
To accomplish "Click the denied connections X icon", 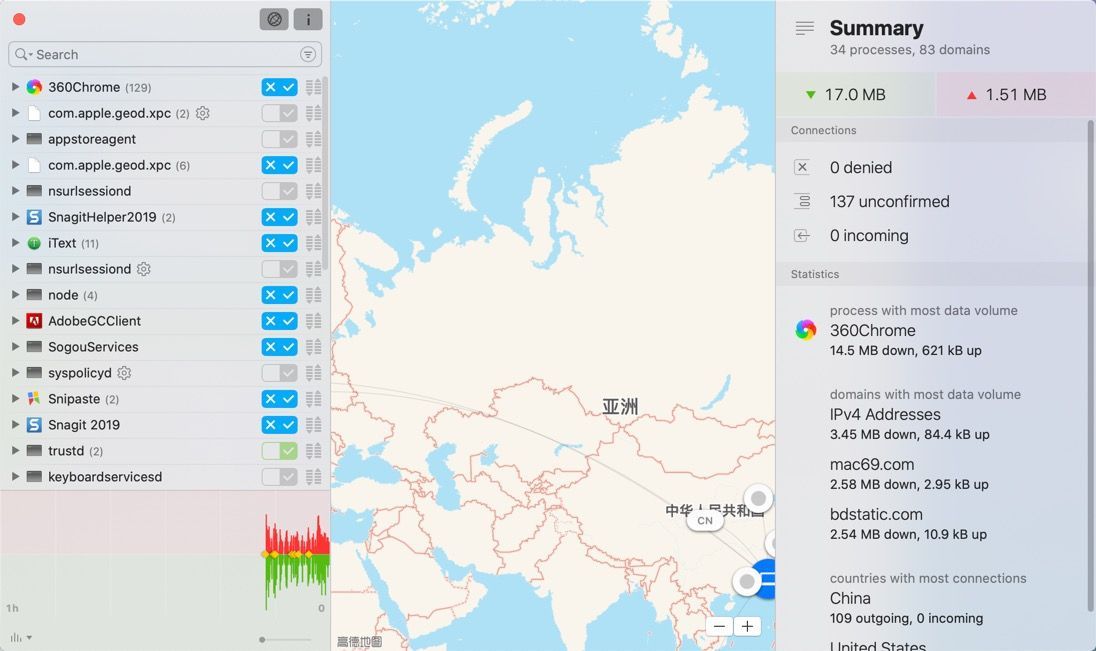I will (x=802, y=167).
